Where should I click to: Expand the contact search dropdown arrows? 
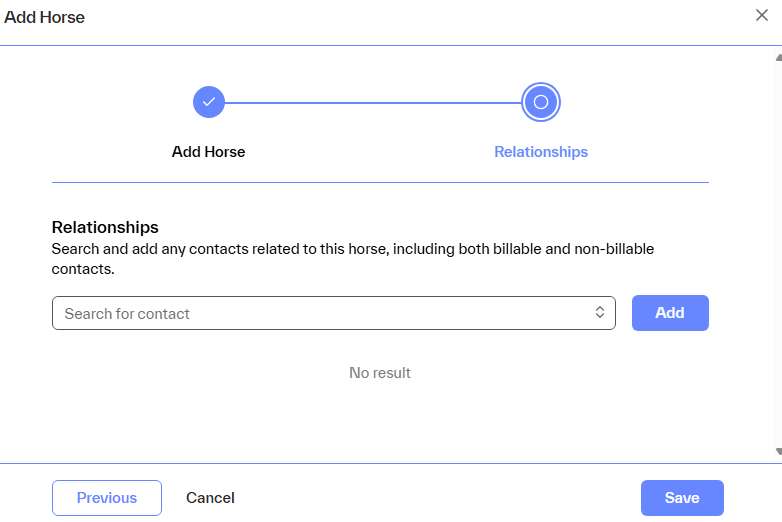click(600, 313)
